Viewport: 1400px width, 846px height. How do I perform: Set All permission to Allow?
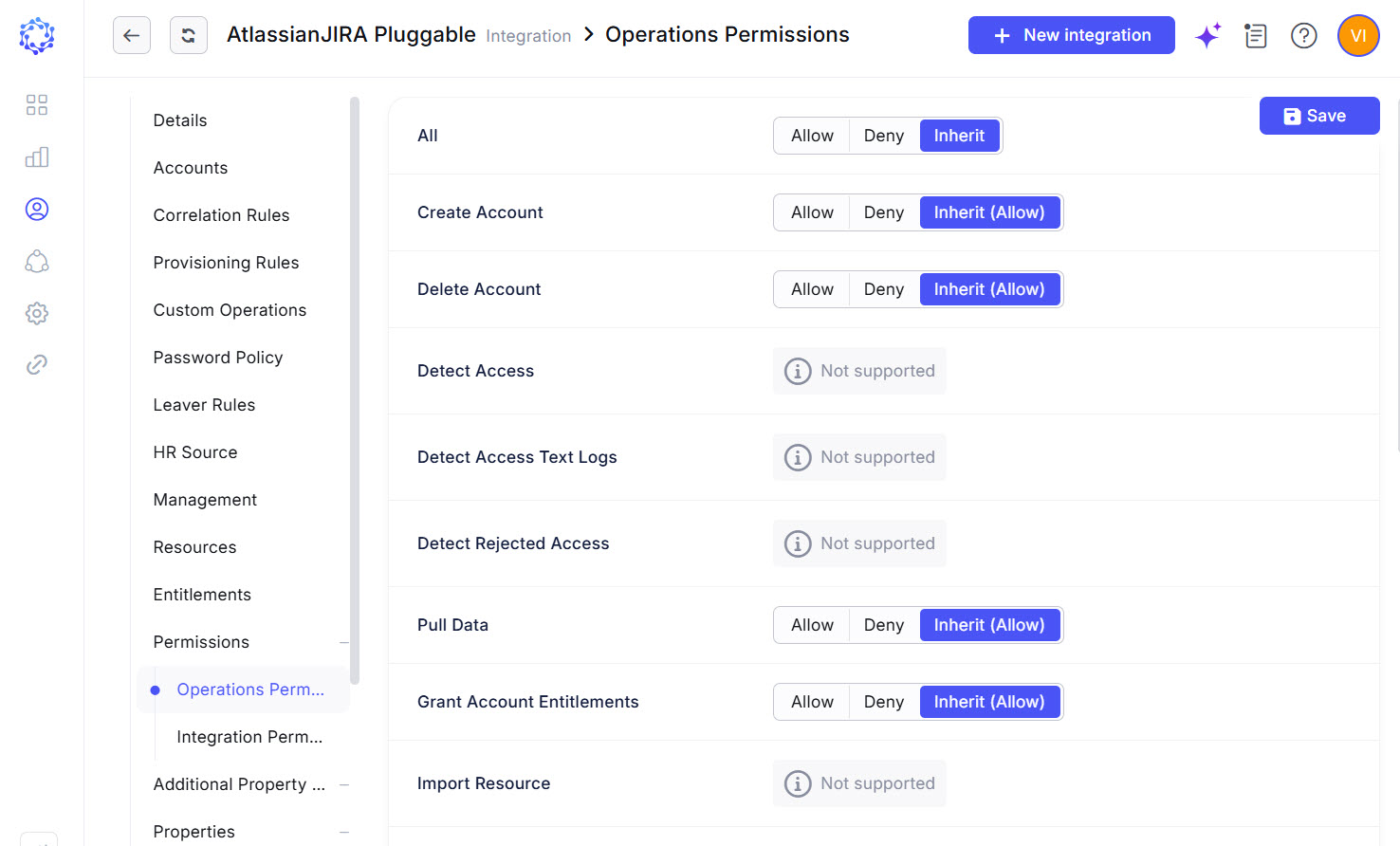click(812, 136)
